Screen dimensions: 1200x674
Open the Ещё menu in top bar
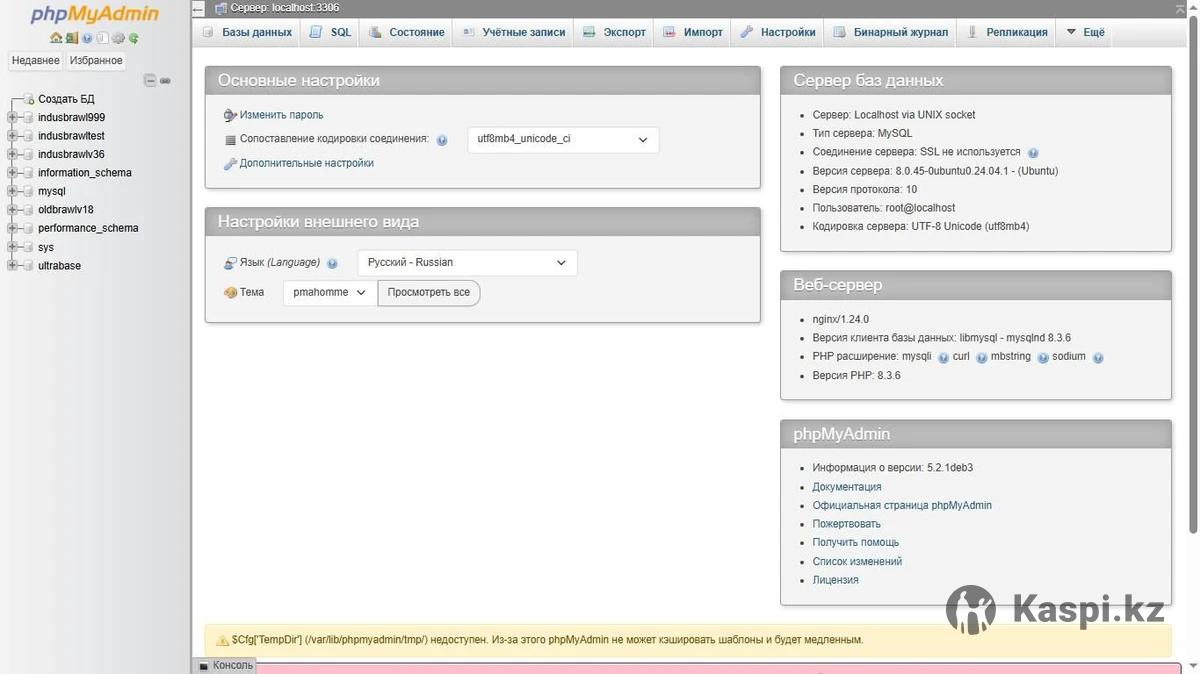1085,32
